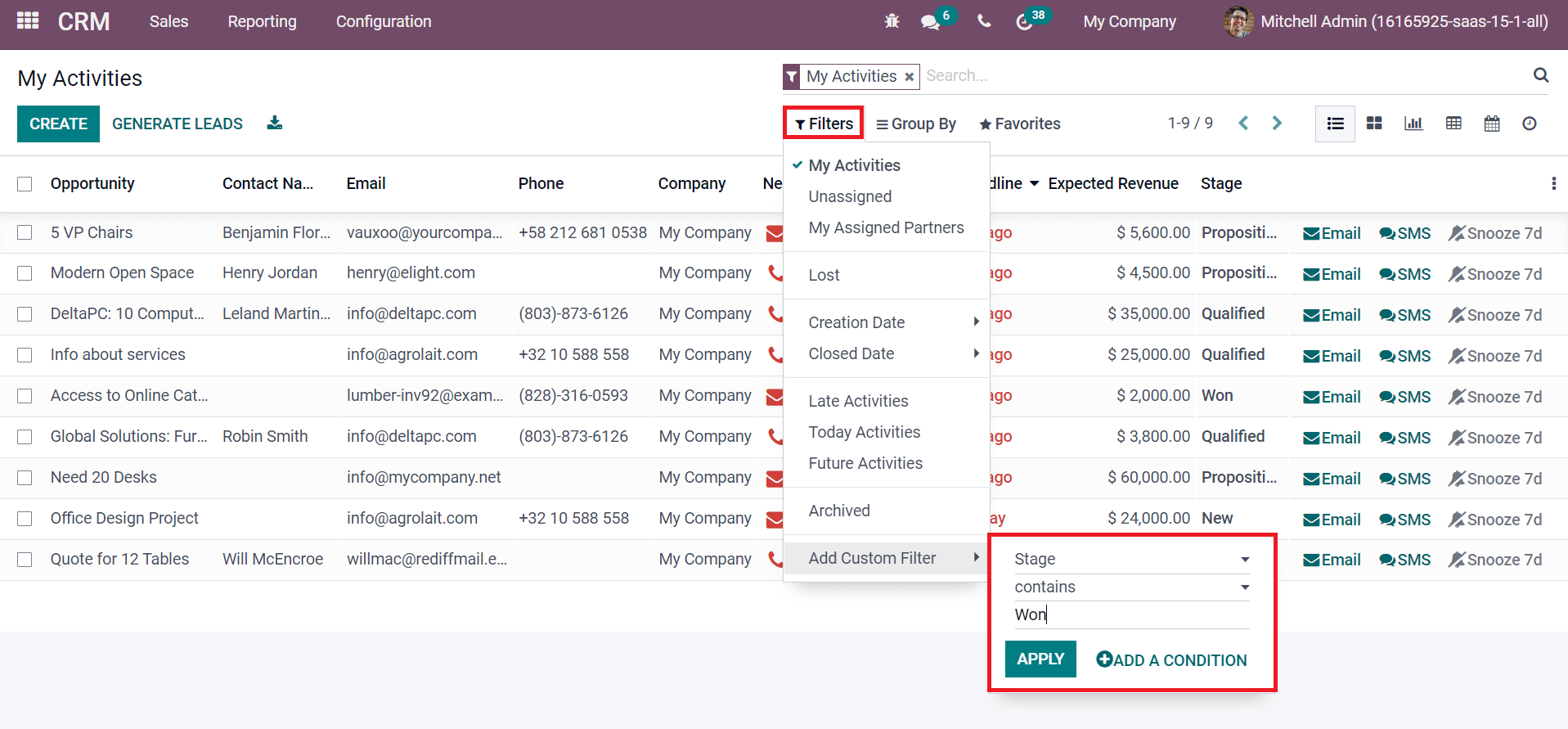This screenshot has width=1568, height=729.
Task: Select the Late Activities filter
Action: tap(858, 401)
